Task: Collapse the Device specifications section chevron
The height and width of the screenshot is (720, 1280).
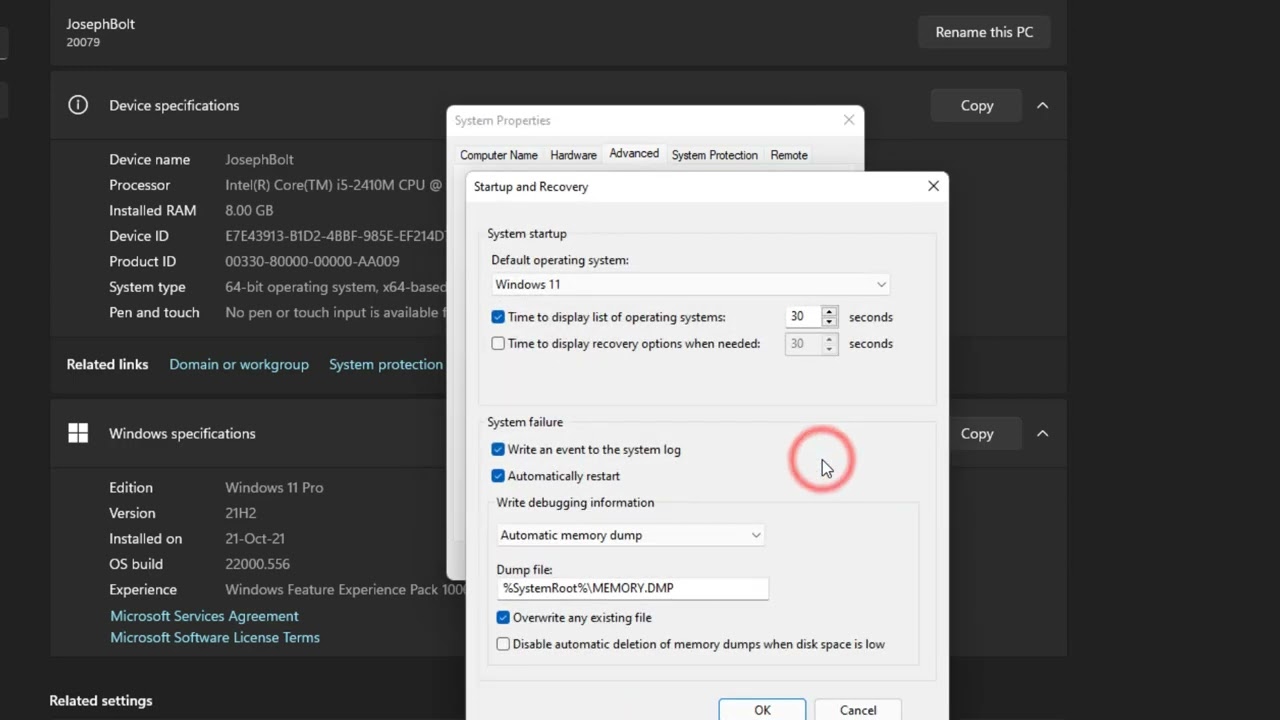Action: pyautogui.click(x=1042, y=105)
